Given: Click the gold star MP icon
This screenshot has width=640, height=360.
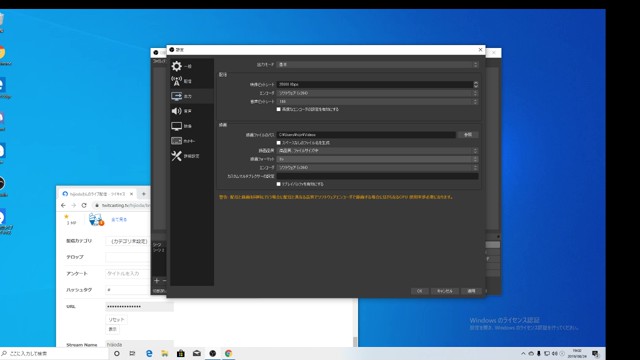Looking at the screenshot, I should click(x=67, y=217).
